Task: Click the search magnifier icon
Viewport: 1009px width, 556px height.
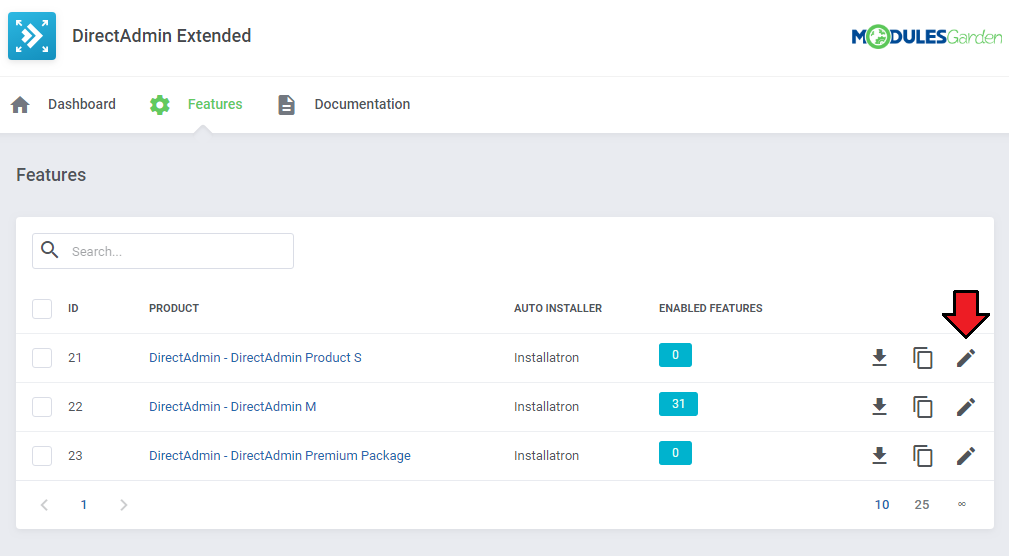Action: (50, 250)
